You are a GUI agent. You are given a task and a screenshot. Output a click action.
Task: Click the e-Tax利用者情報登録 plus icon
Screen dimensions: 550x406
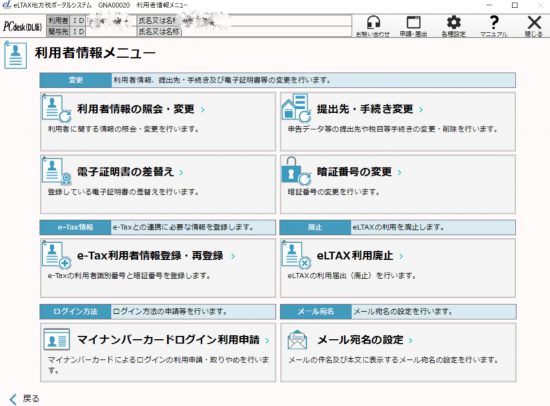point(56,255)
